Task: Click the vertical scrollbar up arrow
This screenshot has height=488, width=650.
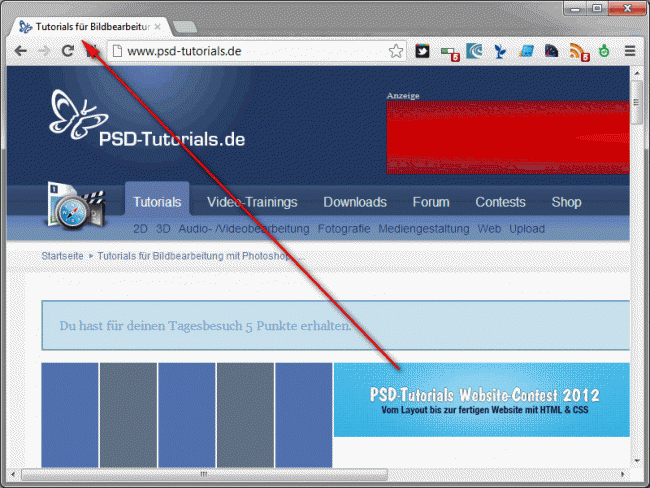Action: pos(636,73)
